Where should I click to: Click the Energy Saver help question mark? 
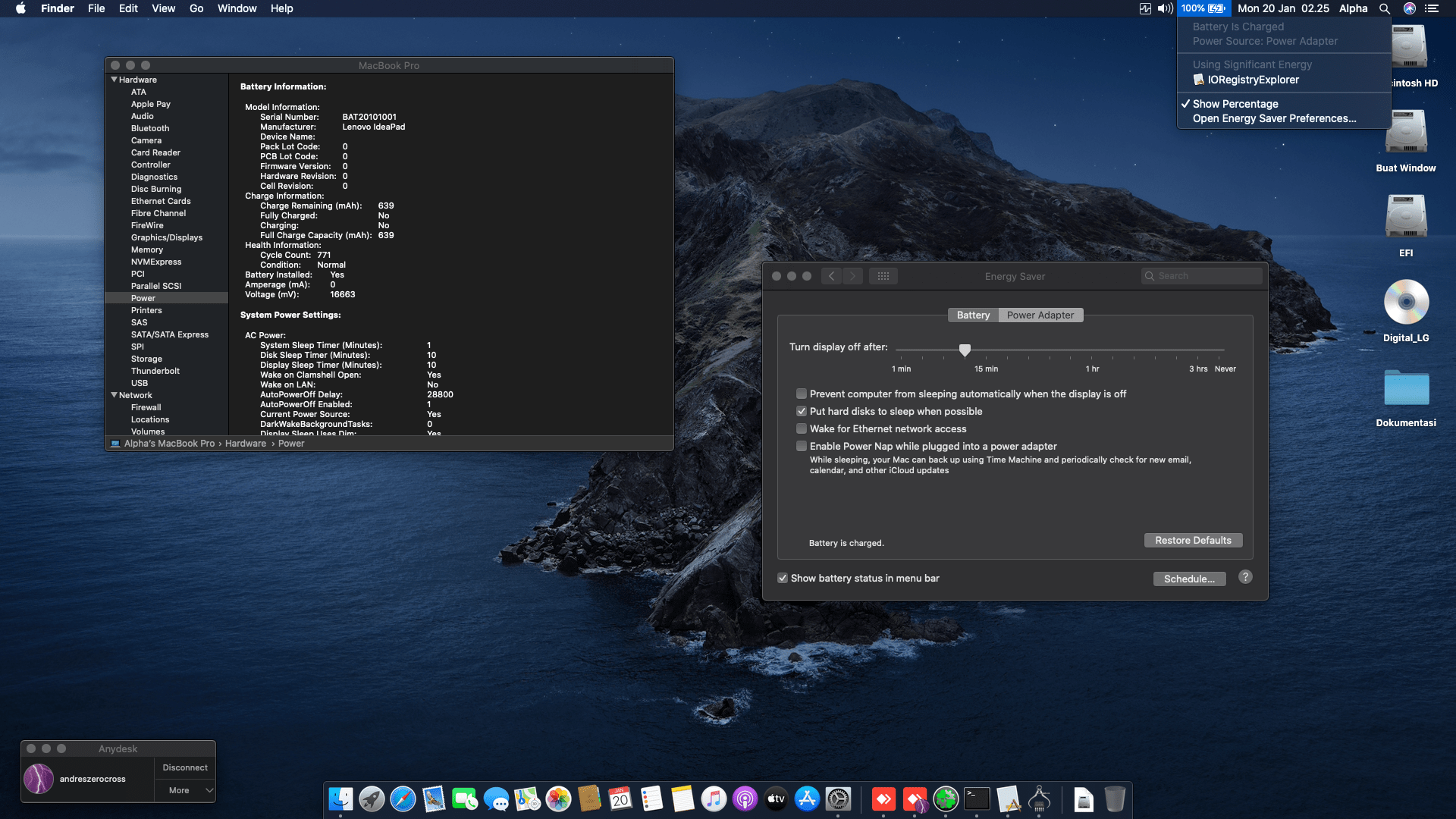coord(1245,577)
